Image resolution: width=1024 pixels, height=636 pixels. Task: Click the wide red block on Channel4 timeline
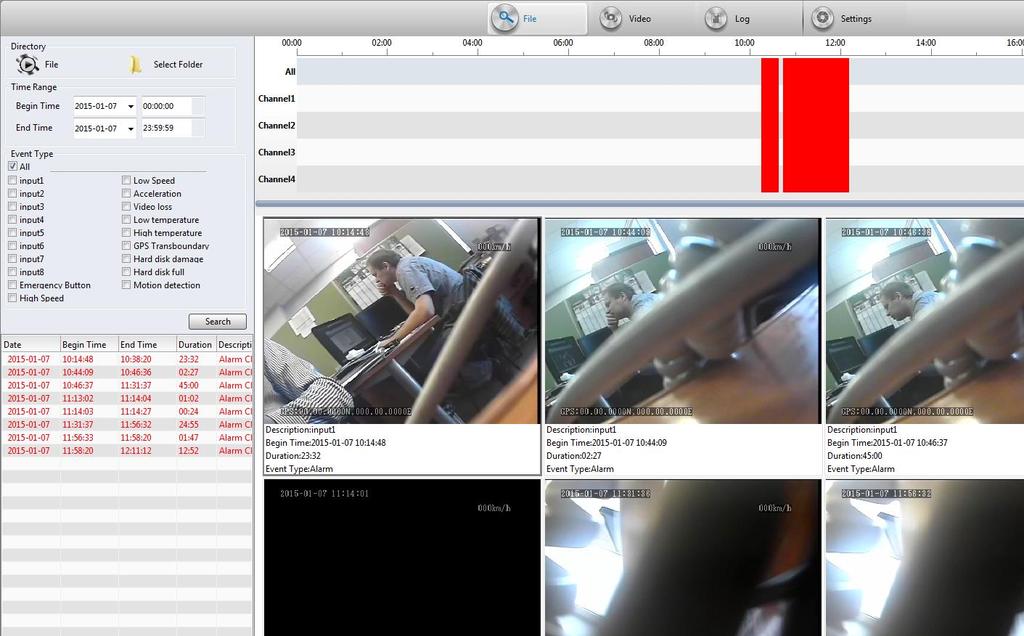pos(816,179)
